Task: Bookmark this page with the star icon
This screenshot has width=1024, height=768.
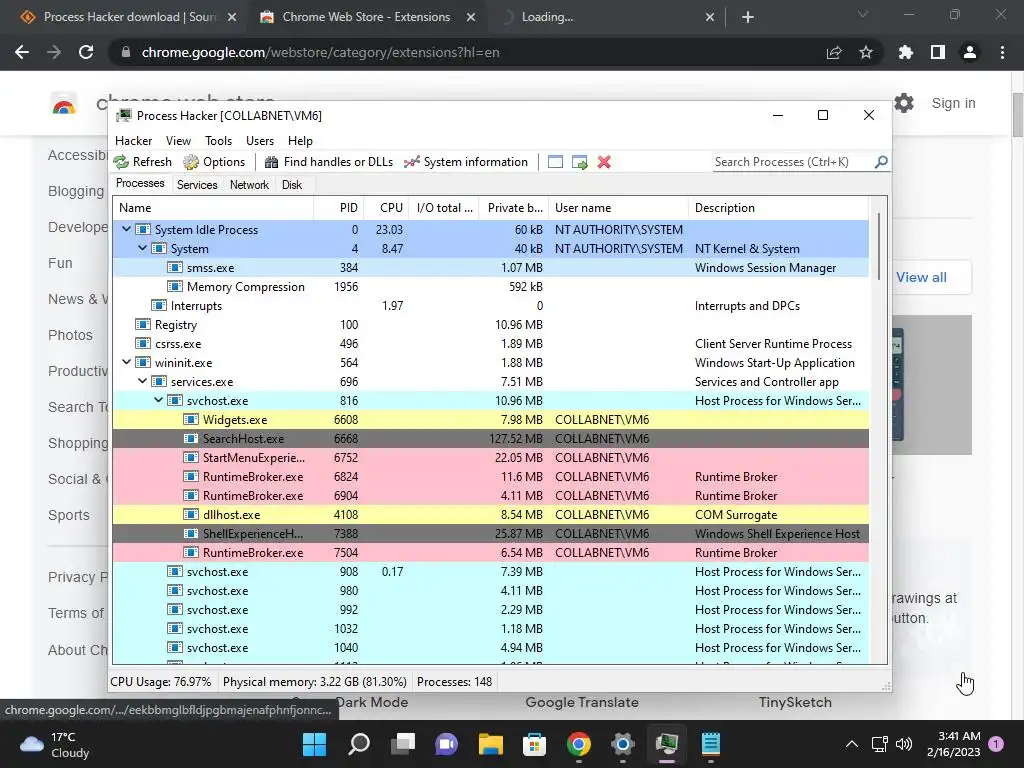Action: [866, 52]
